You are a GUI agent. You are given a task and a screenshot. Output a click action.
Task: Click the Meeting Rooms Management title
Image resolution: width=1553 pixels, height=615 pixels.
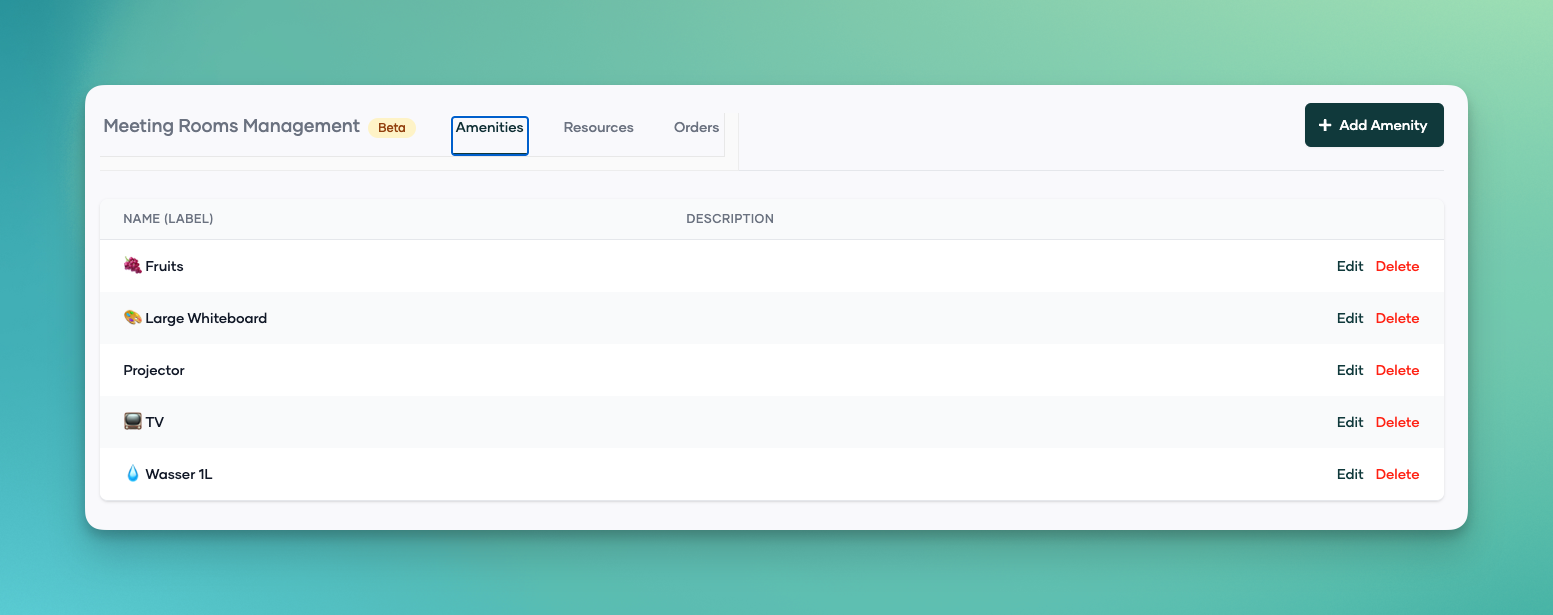point(232,126)
